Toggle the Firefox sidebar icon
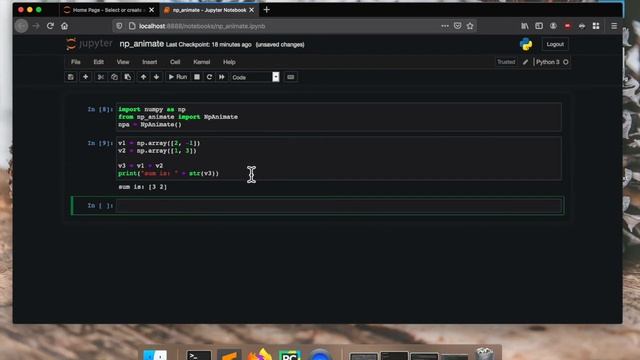Image resolution: width=640 pixels, height=360 pixels. click(539, 26)
